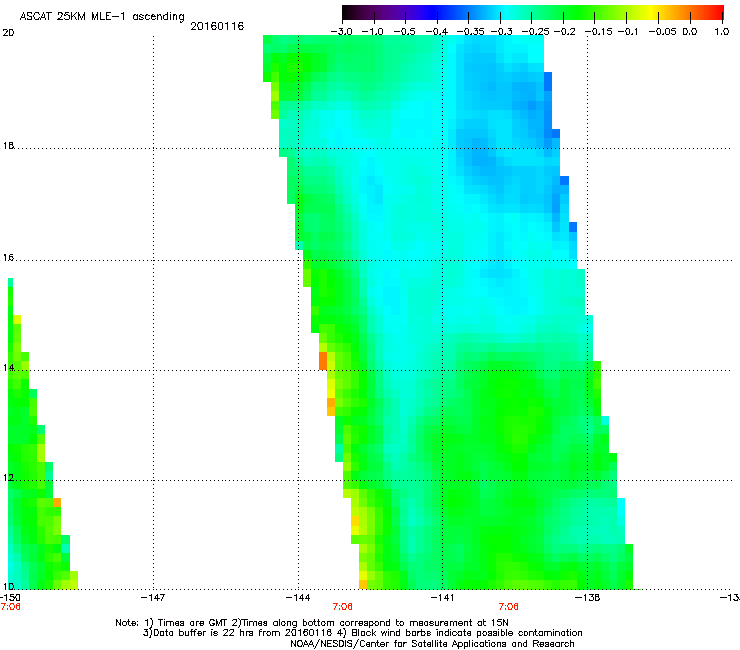Click the color bar label -0.2
This screenshot has width=740, height=650.
click(x=564, y=32)
